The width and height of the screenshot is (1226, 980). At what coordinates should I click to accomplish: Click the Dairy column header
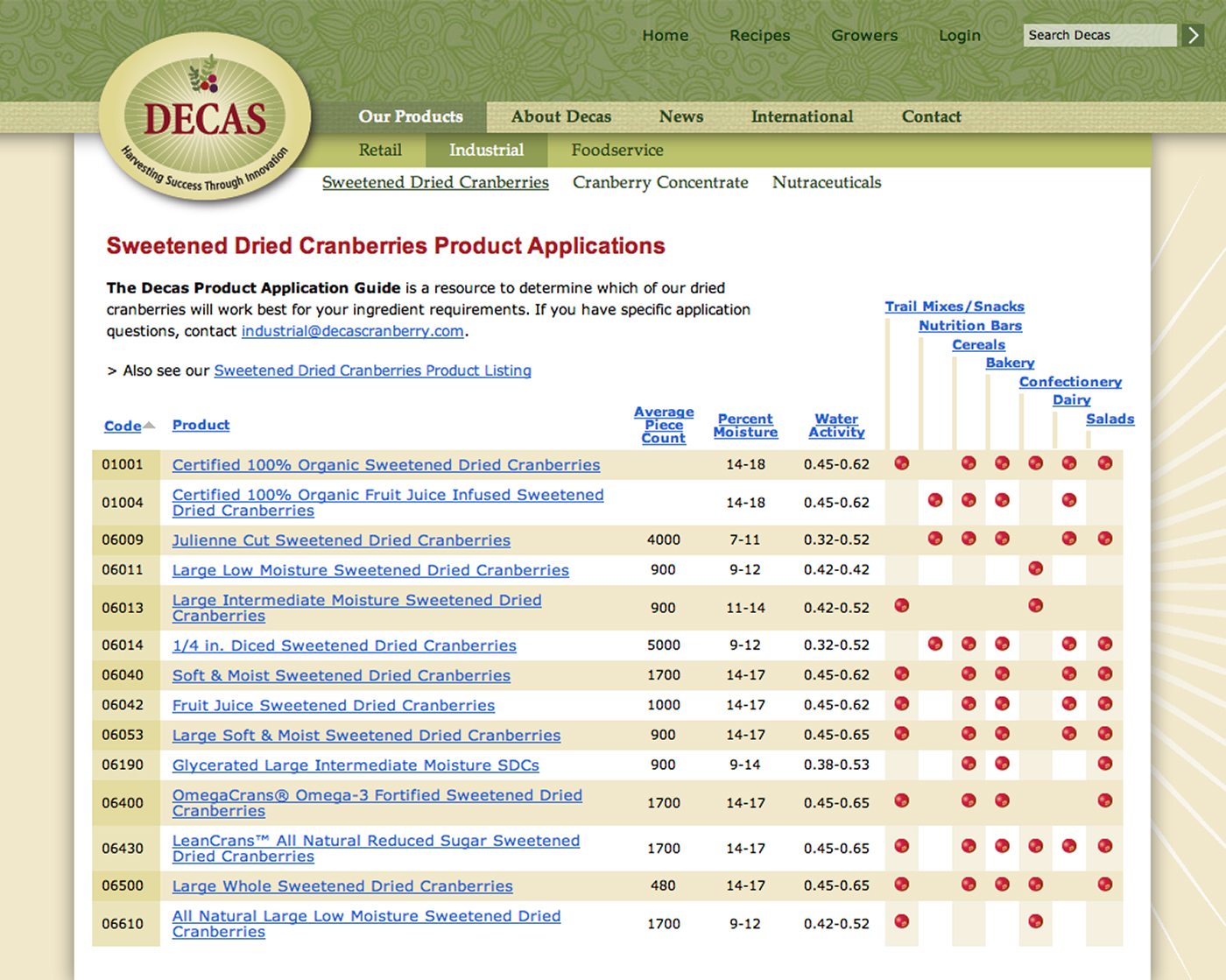point(1072,399)
